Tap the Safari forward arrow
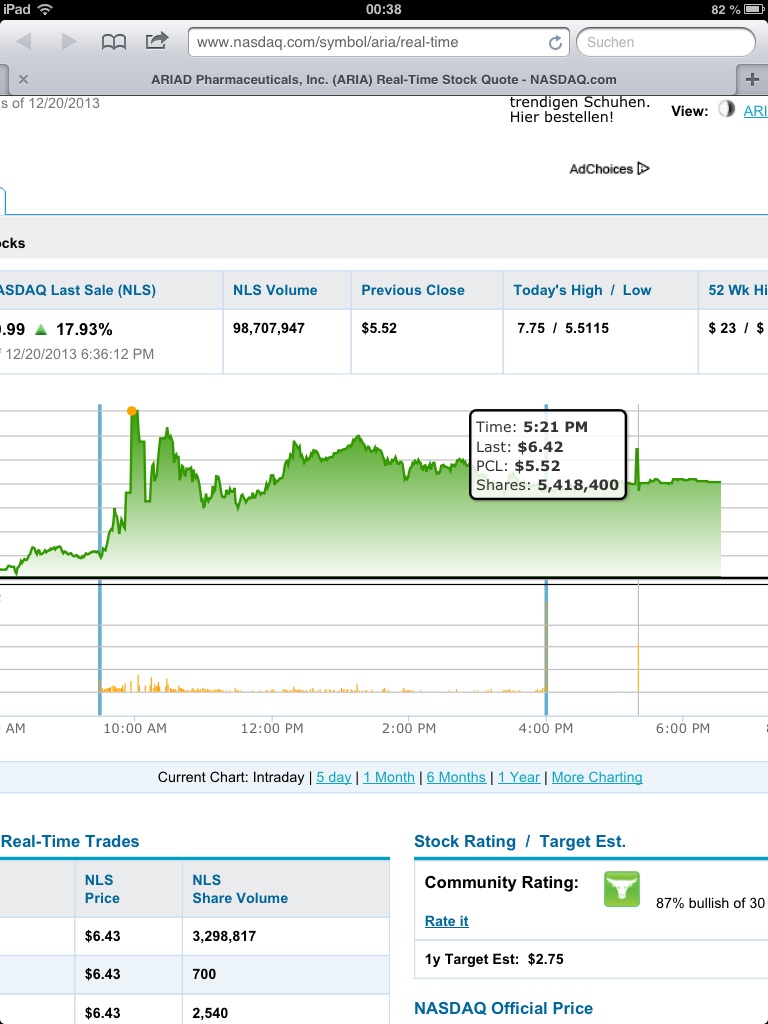This screenshot has height=1024, width=768. click(x=68, y=42)
